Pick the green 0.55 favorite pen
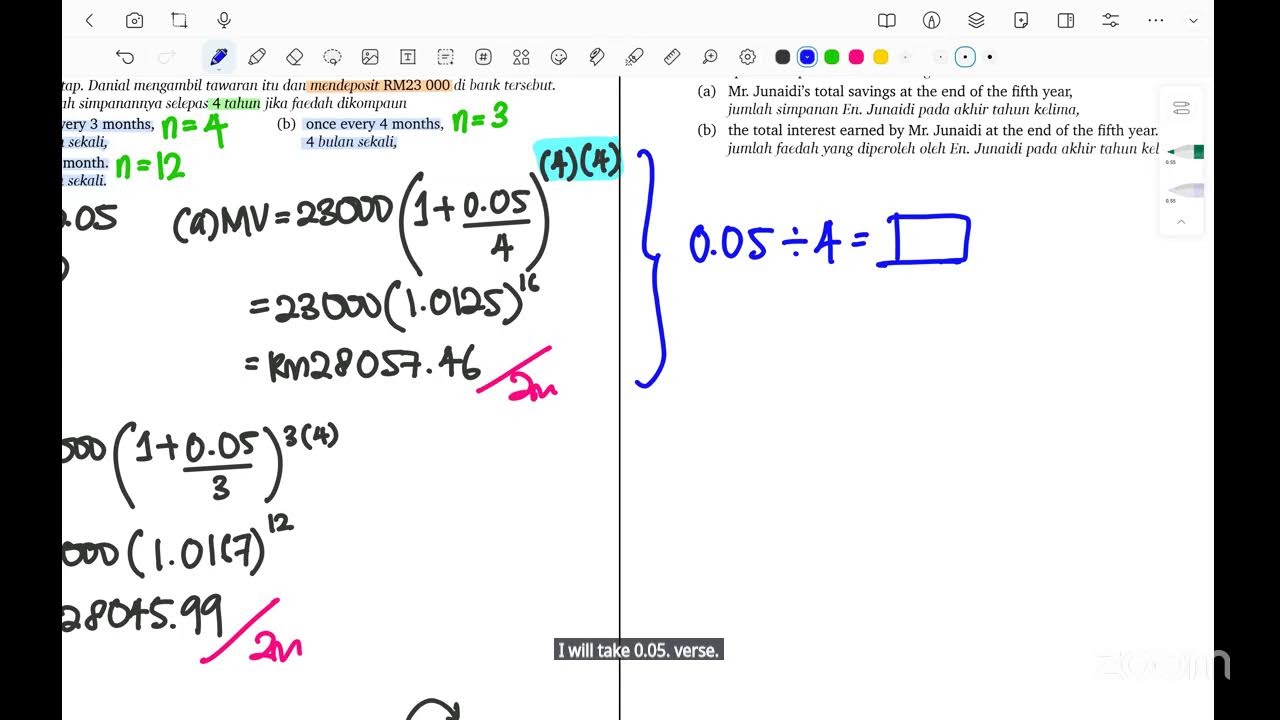1280x720 pixels. click(x=1185, y=153)
